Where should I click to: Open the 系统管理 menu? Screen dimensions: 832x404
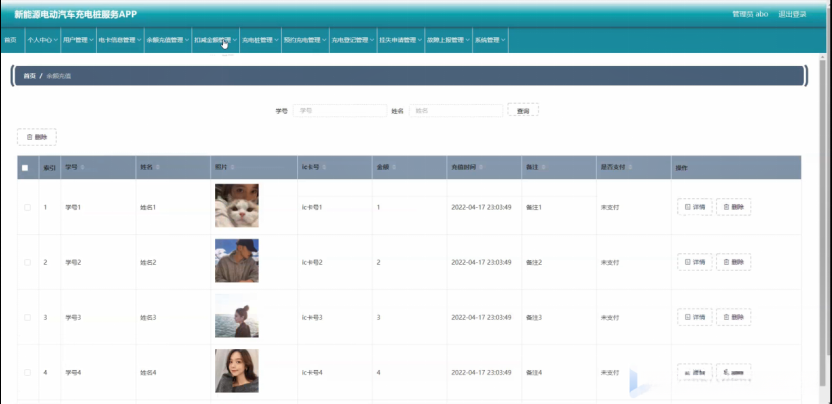(x=490, y=40)
